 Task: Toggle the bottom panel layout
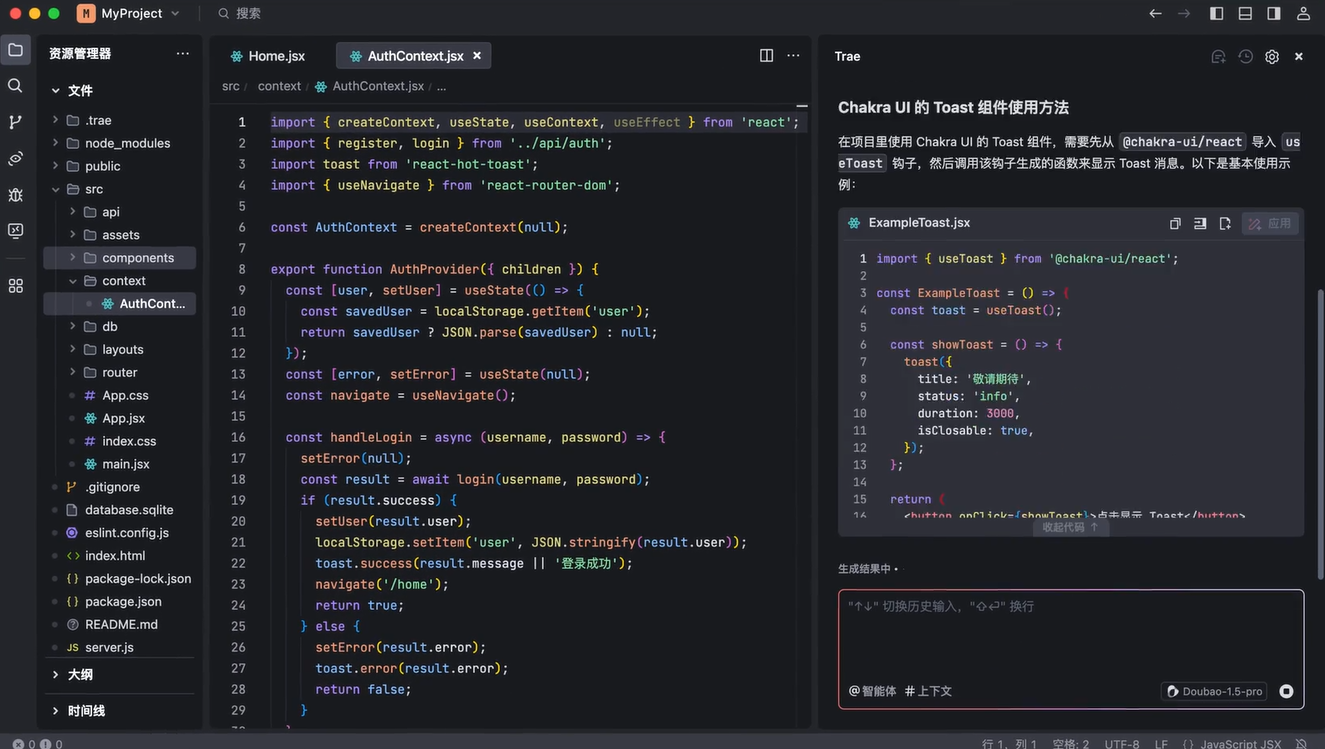click(x=1245, y=14)
